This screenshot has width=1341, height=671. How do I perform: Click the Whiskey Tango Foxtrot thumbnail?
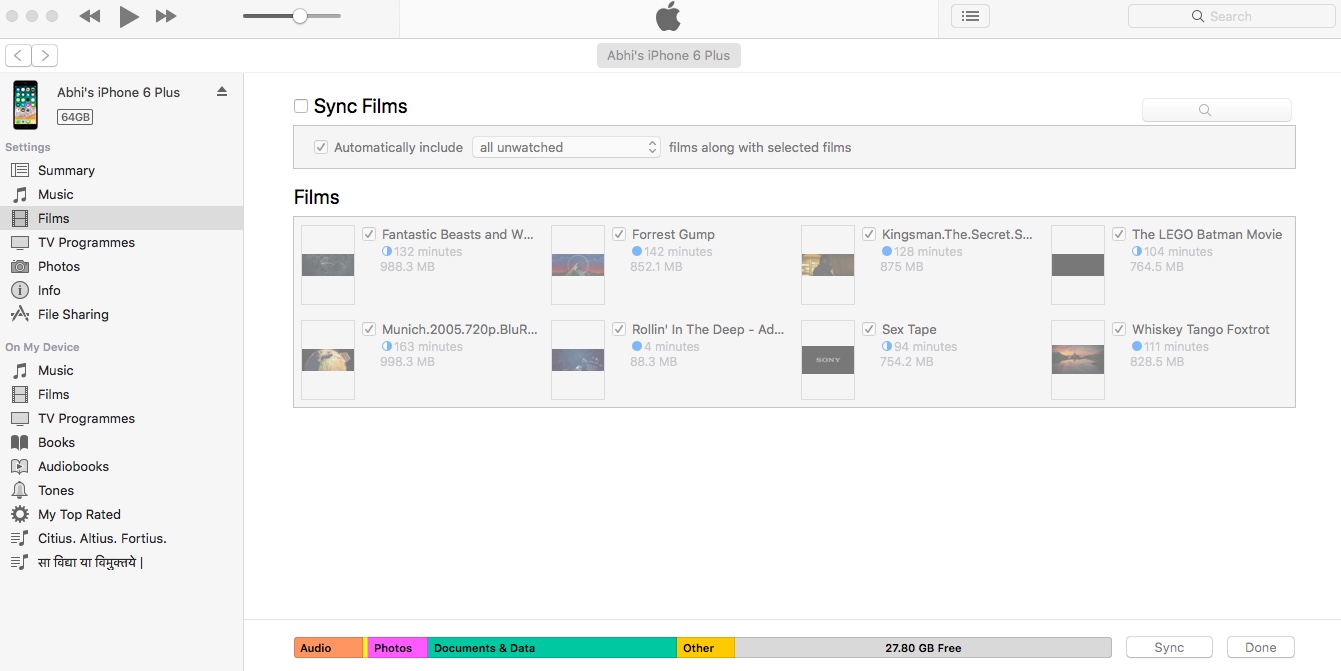tap(1078, 360)
